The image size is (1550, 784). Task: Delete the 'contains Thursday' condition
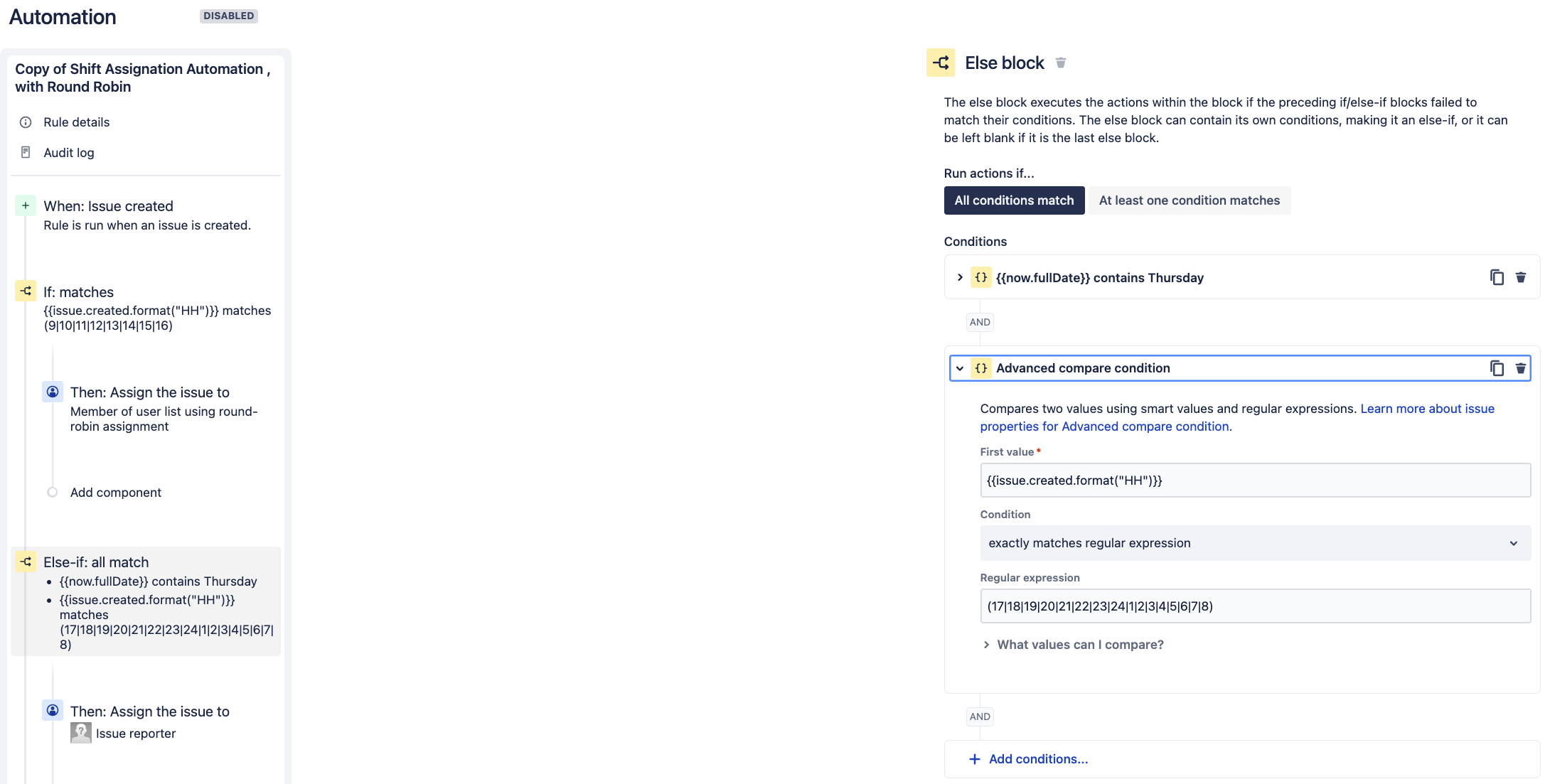1520,277
